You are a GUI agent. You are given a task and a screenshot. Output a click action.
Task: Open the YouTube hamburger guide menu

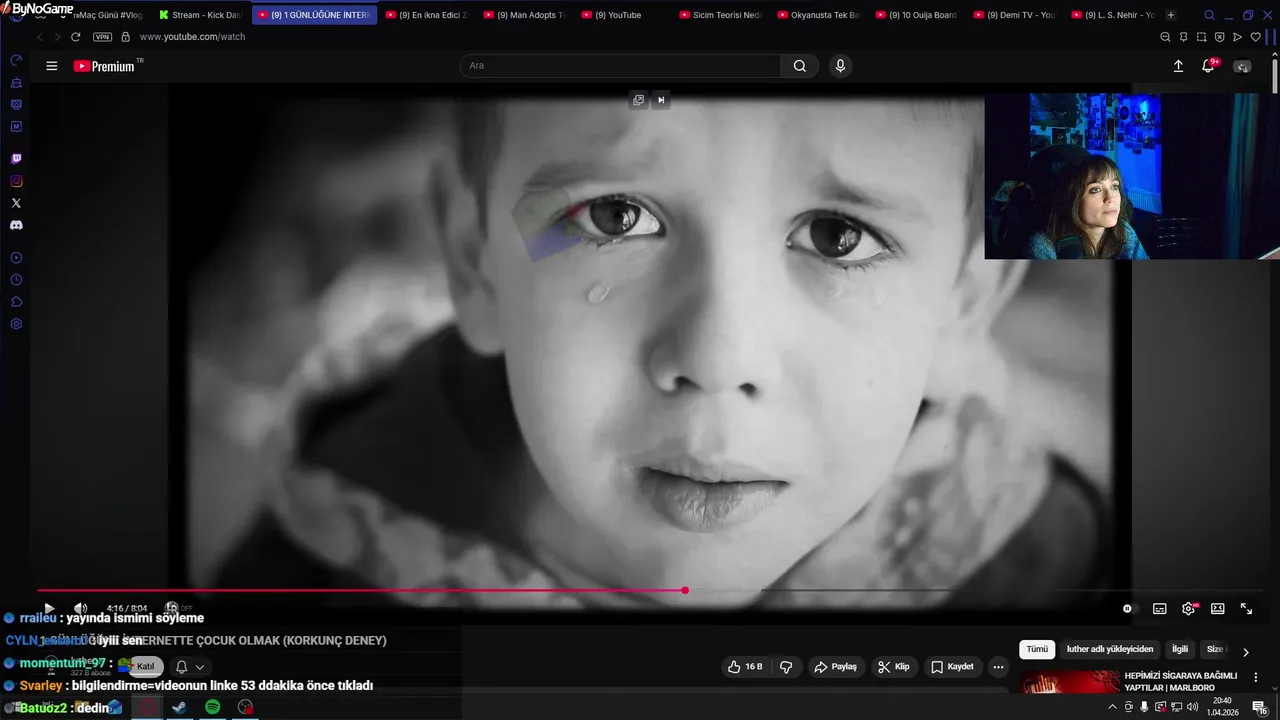pos(51,66)
